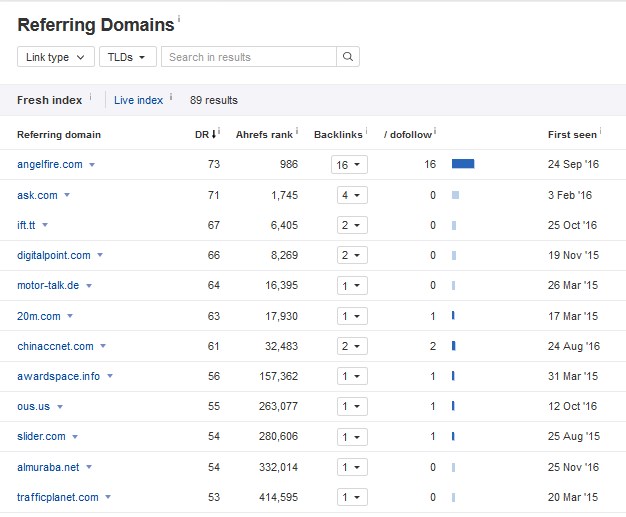
Task: Switch to the Live index tab
Action: tap(138, 100)
